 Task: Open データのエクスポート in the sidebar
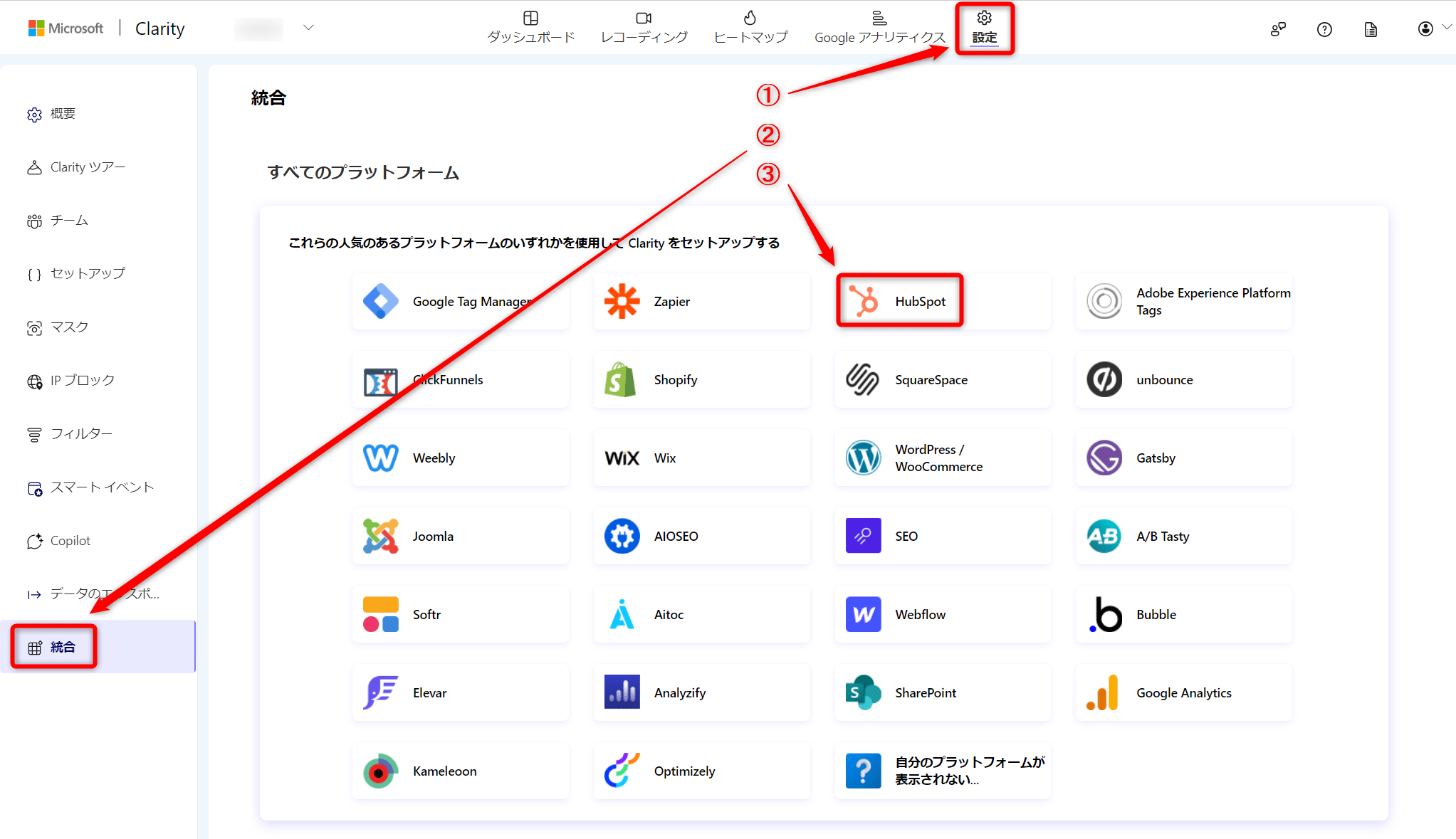pyautogui.click(x=98, y=594)
